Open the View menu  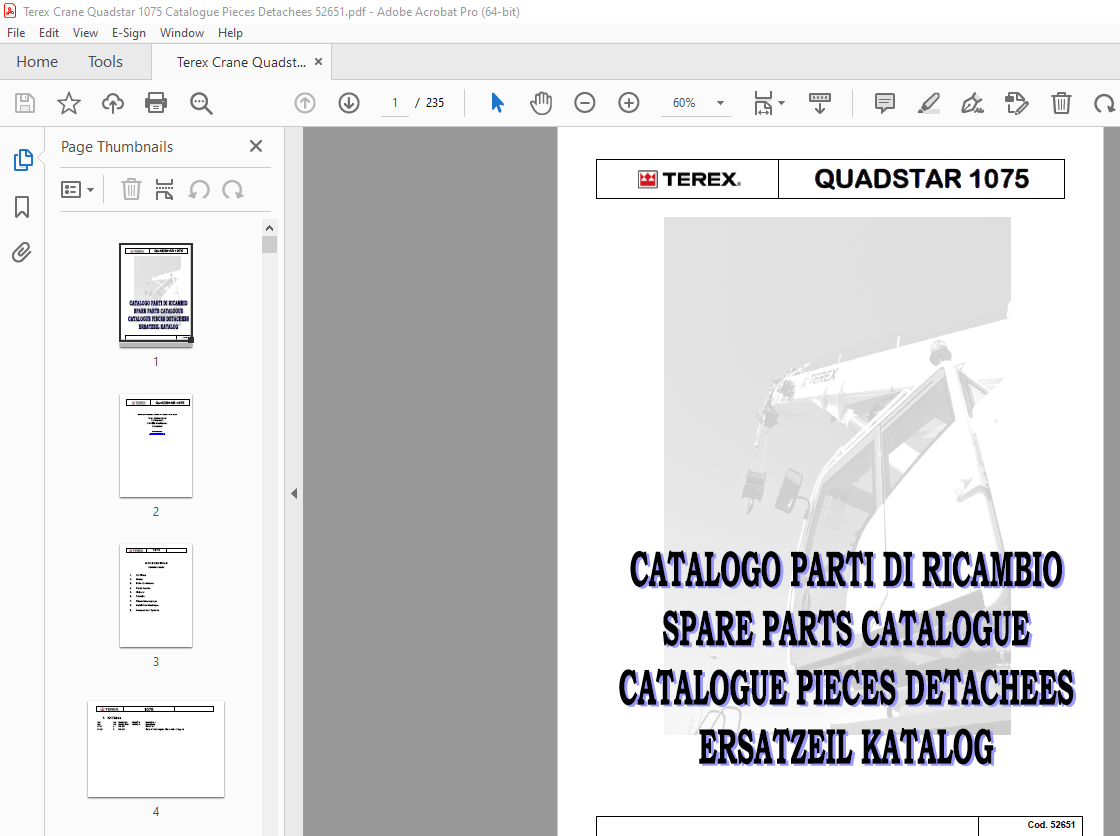click(x=85, y=33)
